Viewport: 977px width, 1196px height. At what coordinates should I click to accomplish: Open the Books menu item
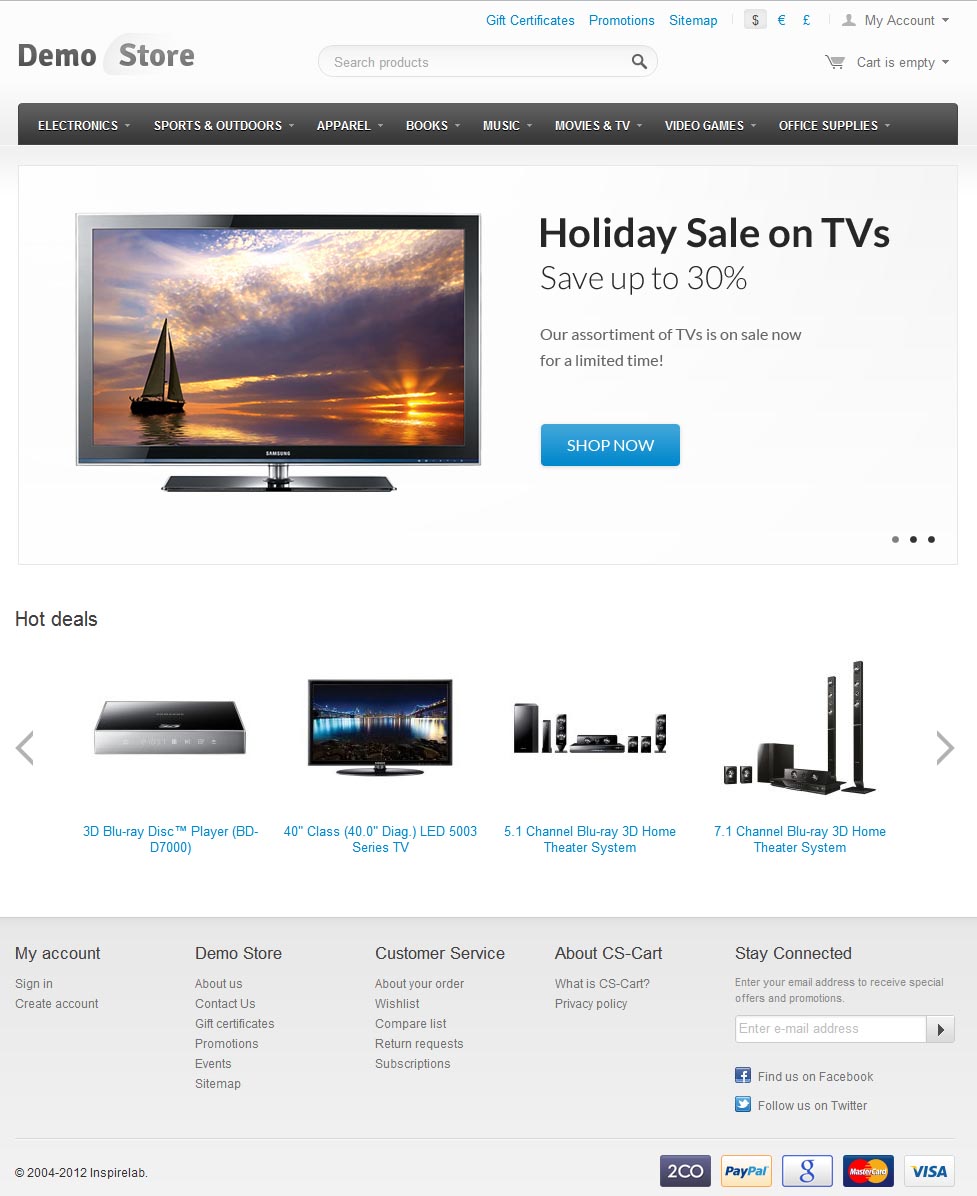[433, 125]
